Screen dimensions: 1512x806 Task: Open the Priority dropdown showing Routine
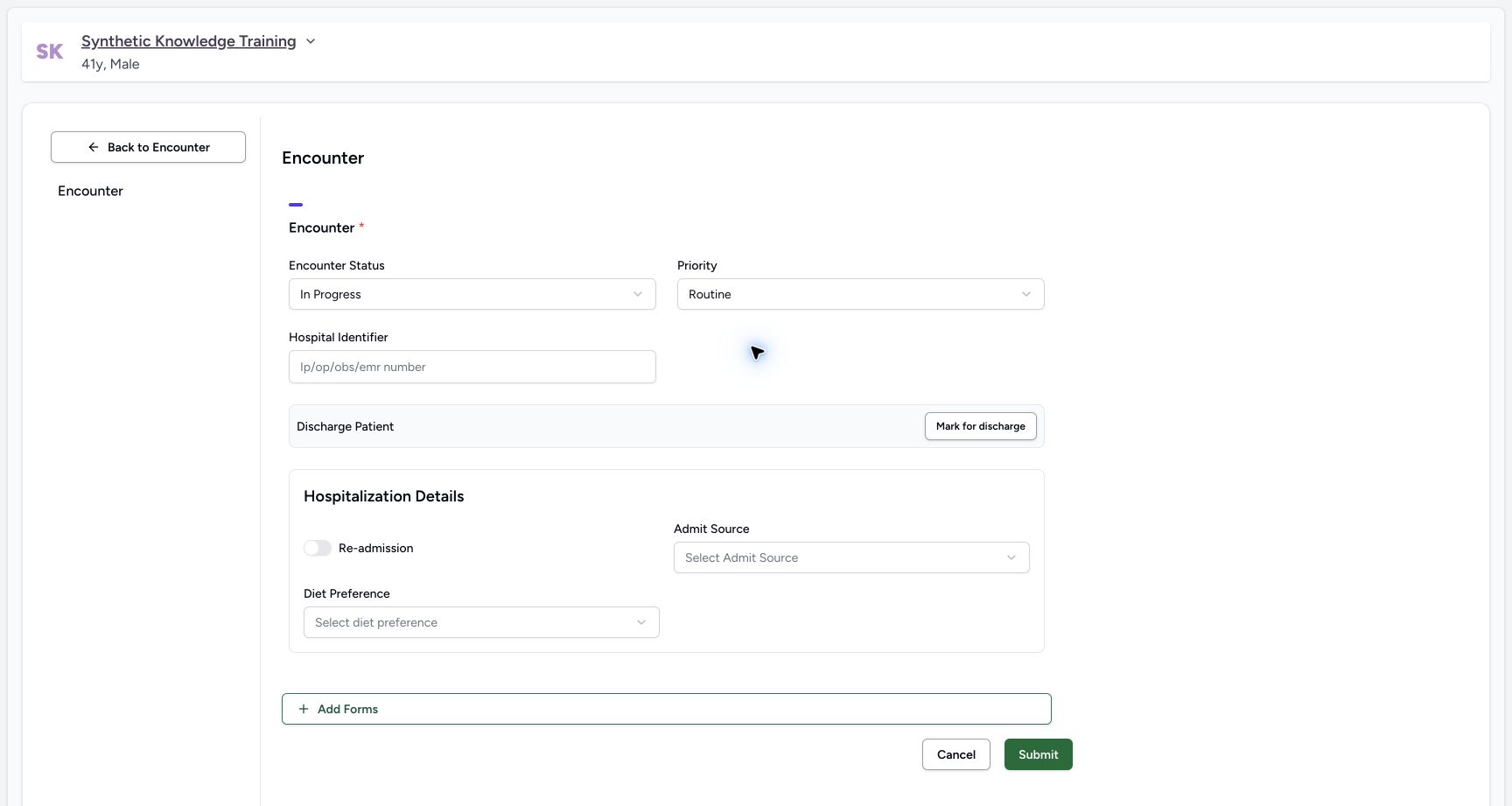[x=861, y=294]
